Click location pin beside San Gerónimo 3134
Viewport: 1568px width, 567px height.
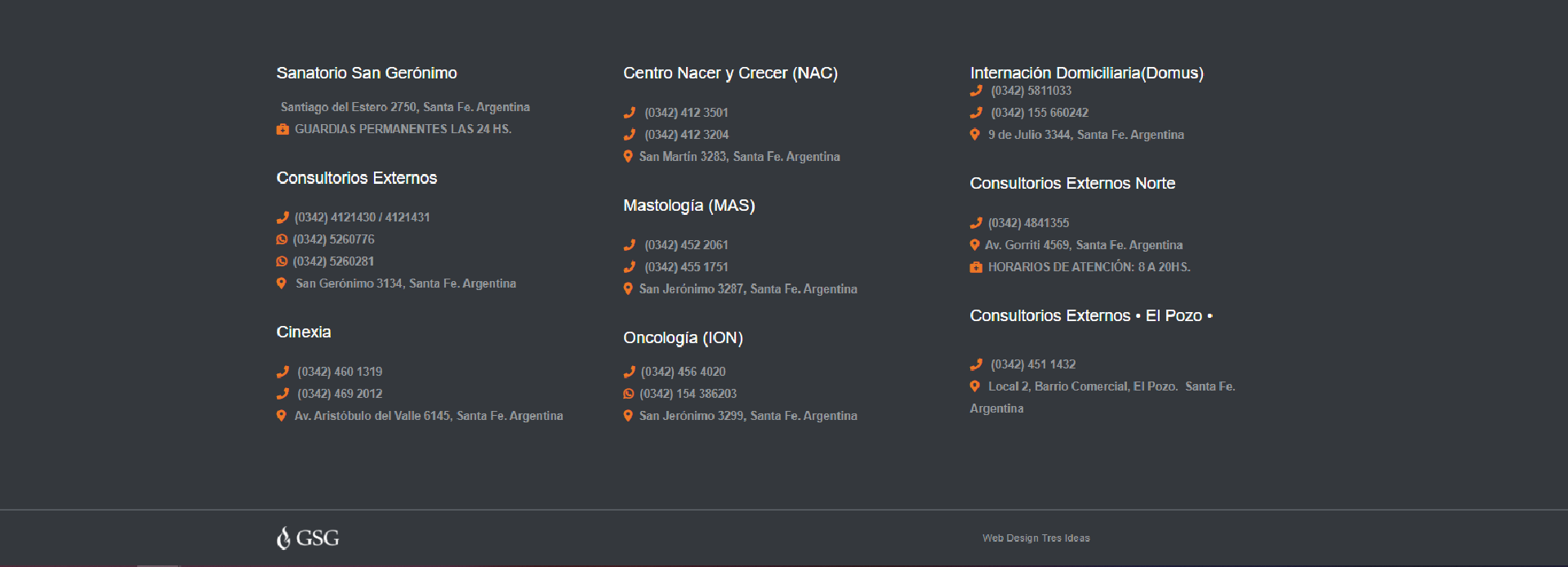[281, 283]
